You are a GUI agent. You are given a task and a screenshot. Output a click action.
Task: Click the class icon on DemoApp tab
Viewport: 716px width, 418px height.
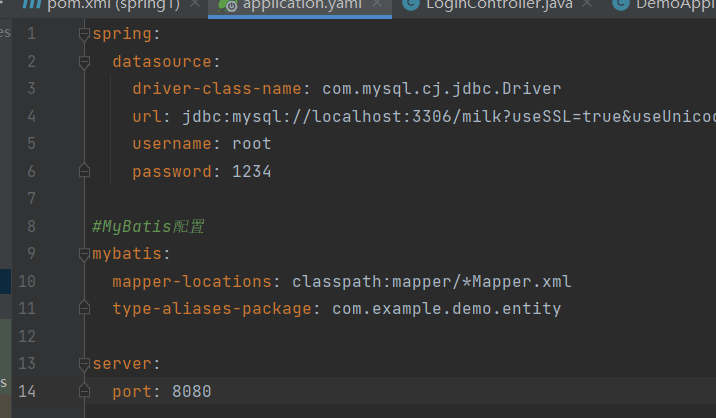click(x=621, y=5)
